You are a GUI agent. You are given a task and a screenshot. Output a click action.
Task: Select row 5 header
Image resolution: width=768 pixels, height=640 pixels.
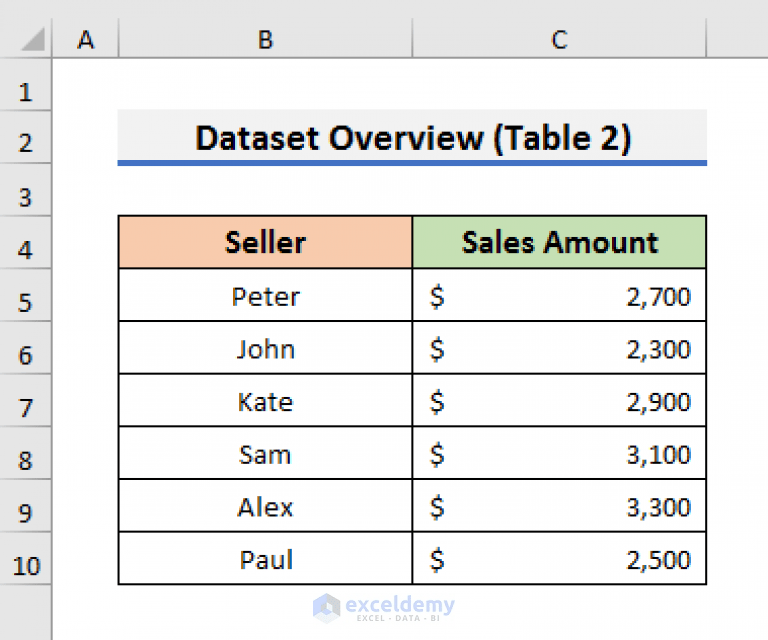(25, 295)
